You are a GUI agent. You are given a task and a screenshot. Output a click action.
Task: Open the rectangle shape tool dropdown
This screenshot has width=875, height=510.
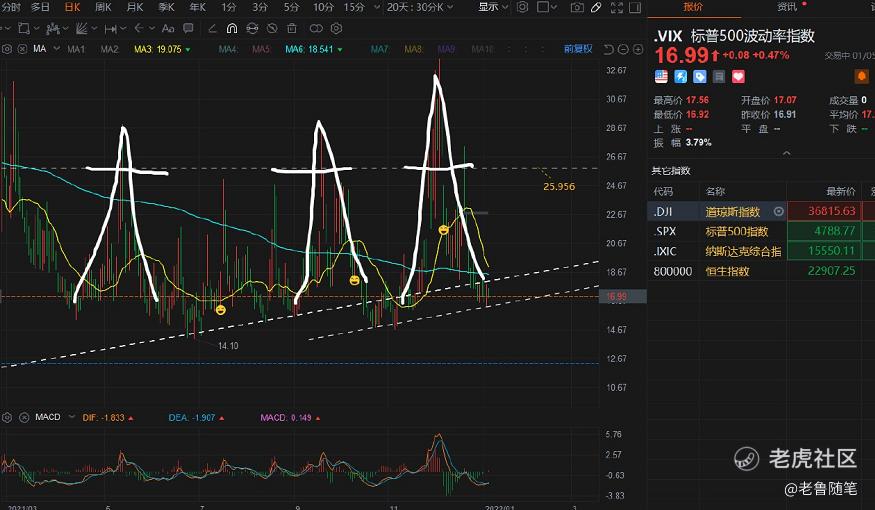click(28, 28)
